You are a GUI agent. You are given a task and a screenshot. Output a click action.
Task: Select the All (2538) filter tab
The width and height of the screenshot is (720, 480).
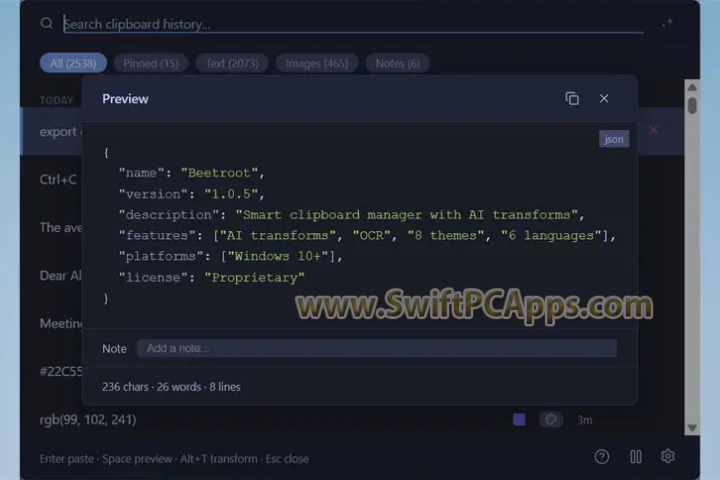click(x=73, y=63)
